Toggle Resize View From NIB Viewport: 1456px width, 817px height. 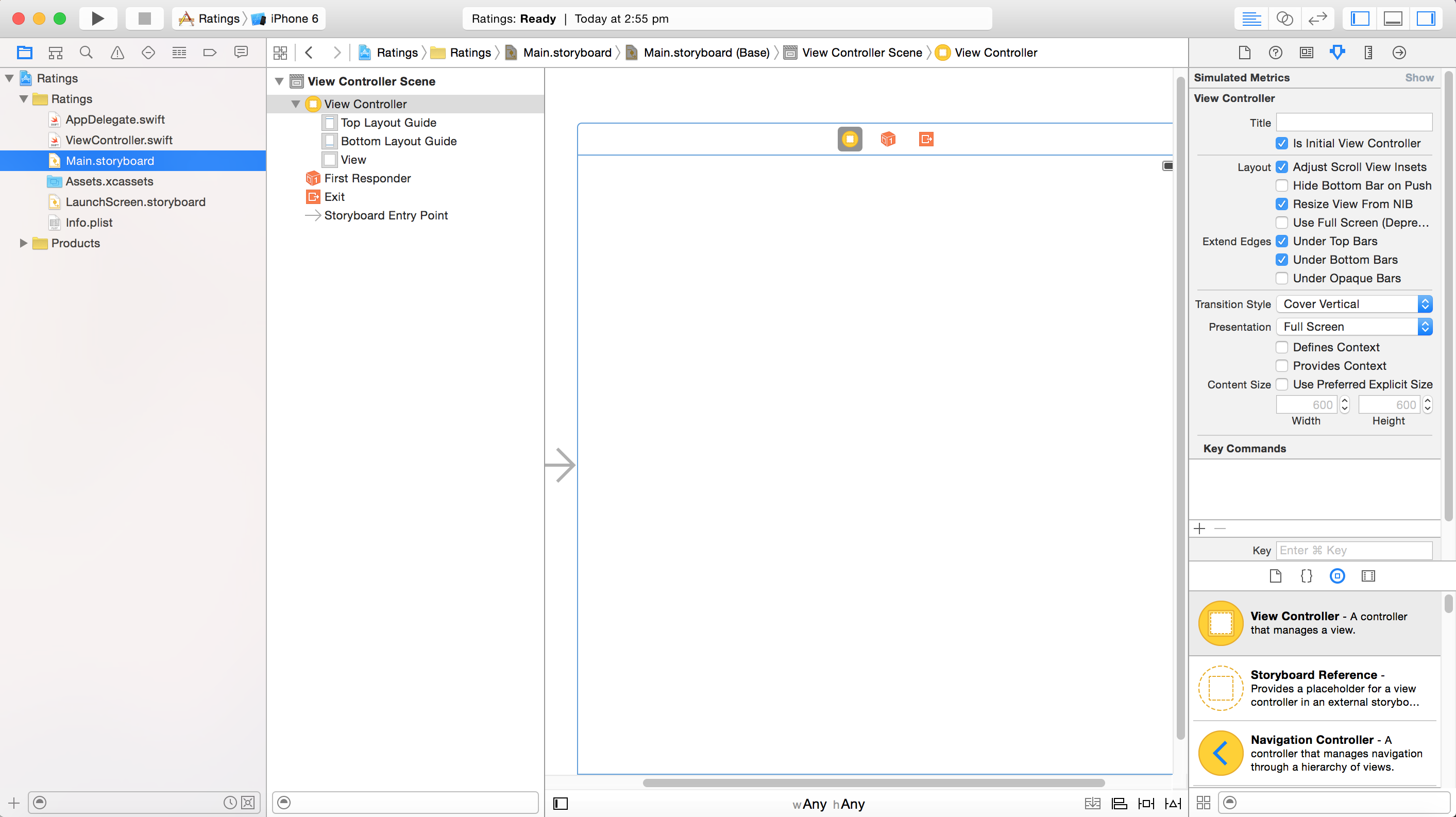(x=1282, y=205)
